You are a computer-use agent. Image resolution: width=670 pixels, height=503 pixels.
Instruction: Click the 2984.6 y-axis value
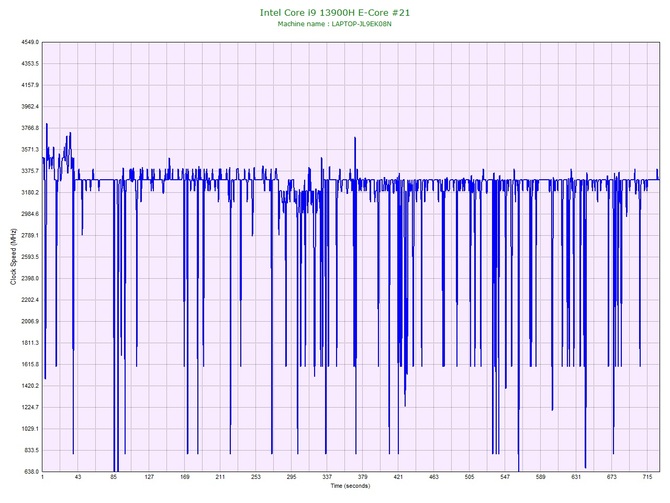tap(30, 214)
